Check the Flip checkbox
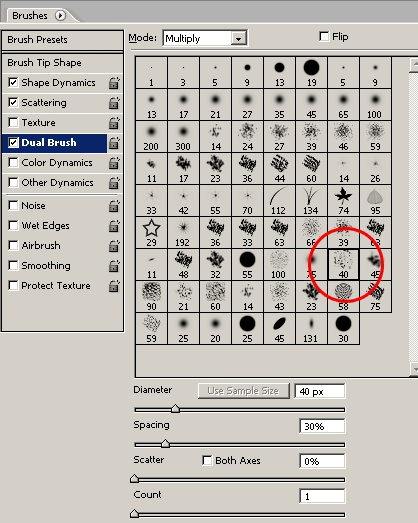Image resolution: width=418 pixels, height=523 pixels. 324,36
